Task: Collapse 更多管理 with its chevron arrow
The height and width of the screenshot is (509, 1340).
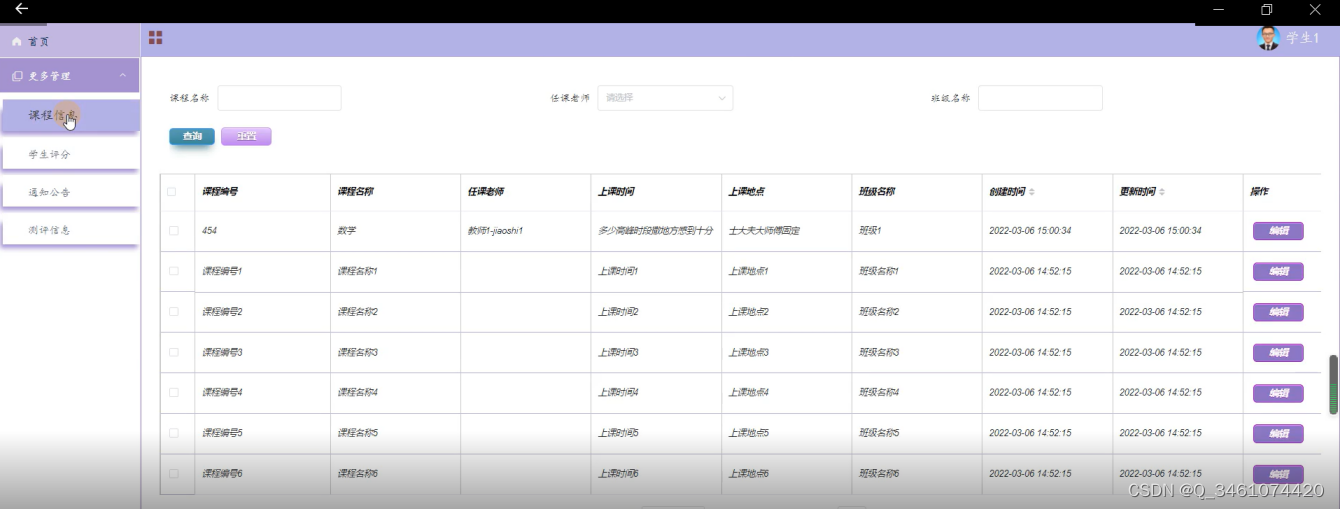Action: point(122,76)
